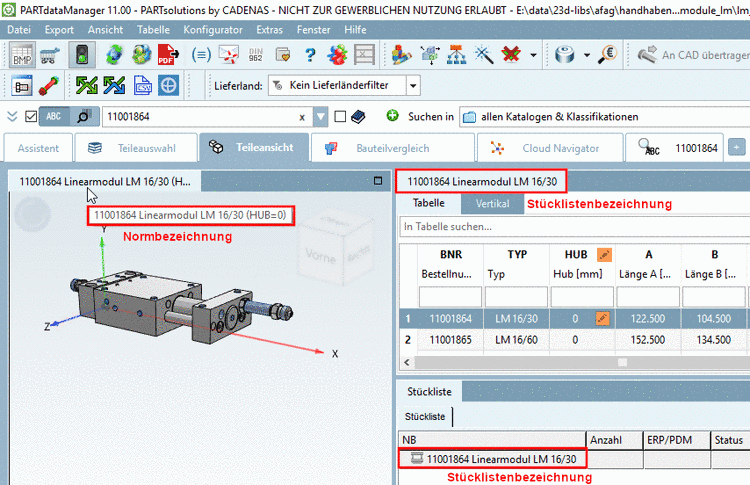Click the colored people group icon
The image size is (750, 485).
[x=337, y=55]
